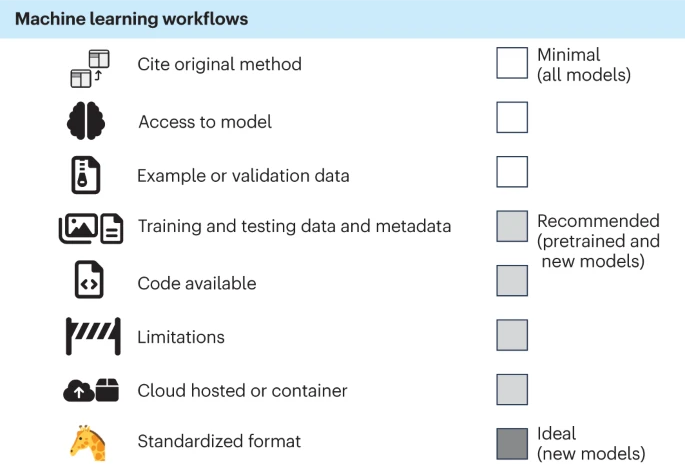
Task: Click the Minimal (all models) label
Action: [x=583, y=65]
